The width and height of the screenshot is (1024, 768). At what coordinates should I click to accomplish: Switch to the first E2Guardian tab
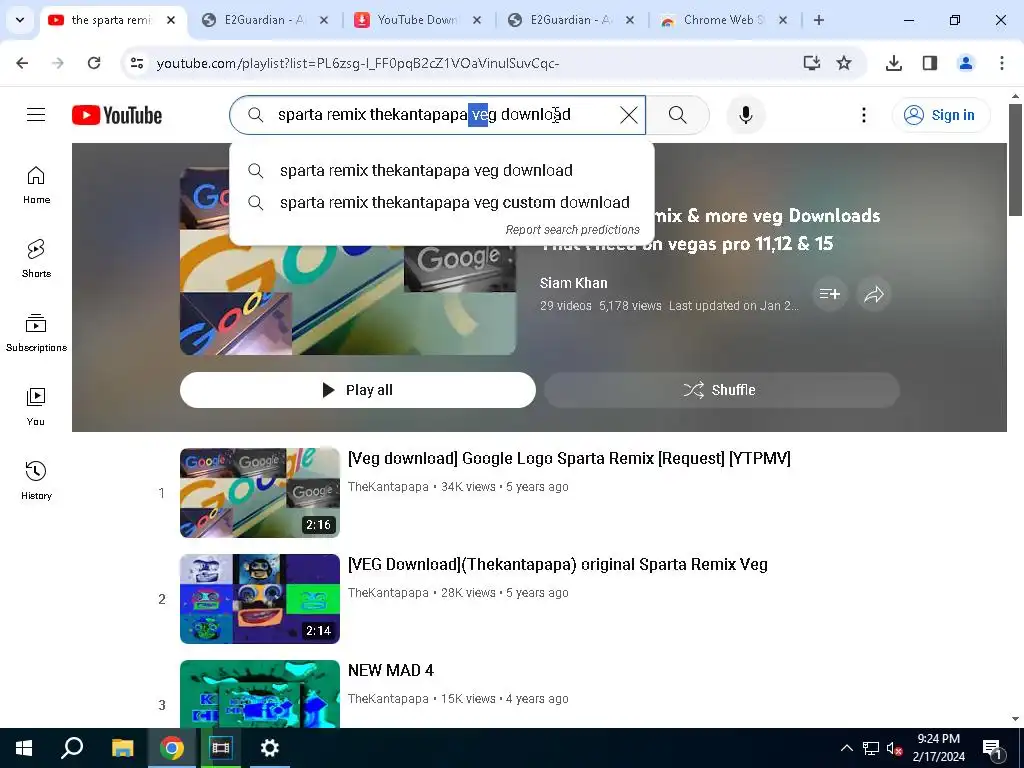pos(265,20)
